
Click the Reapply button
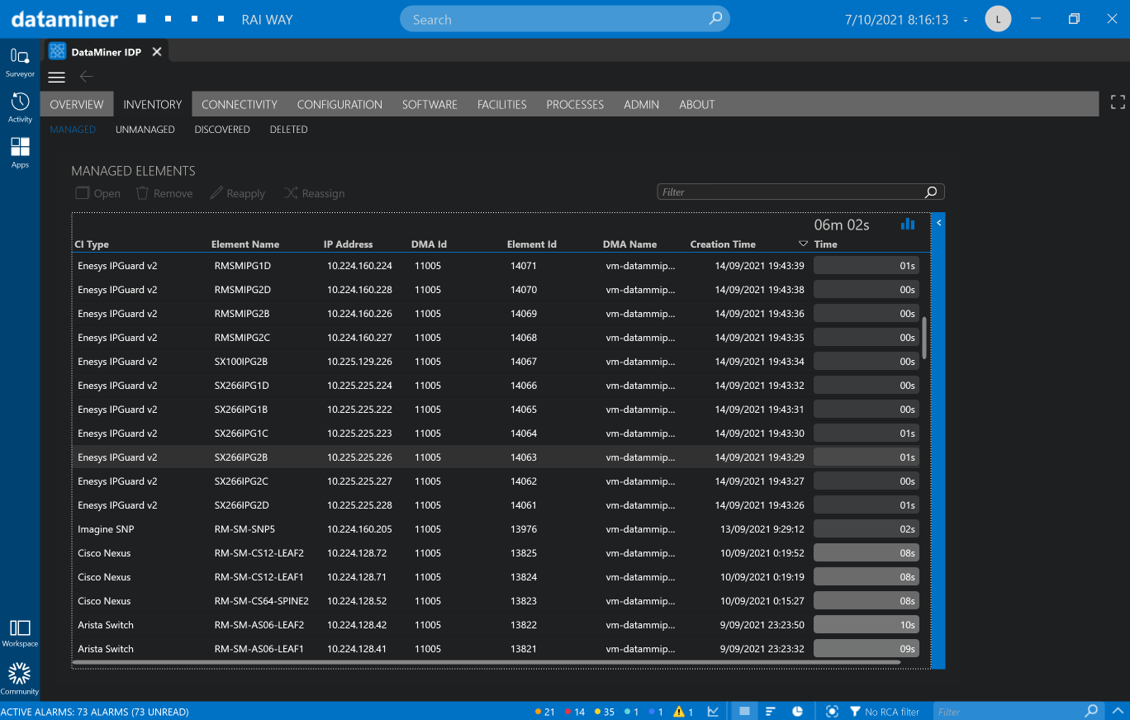(237, 193)
